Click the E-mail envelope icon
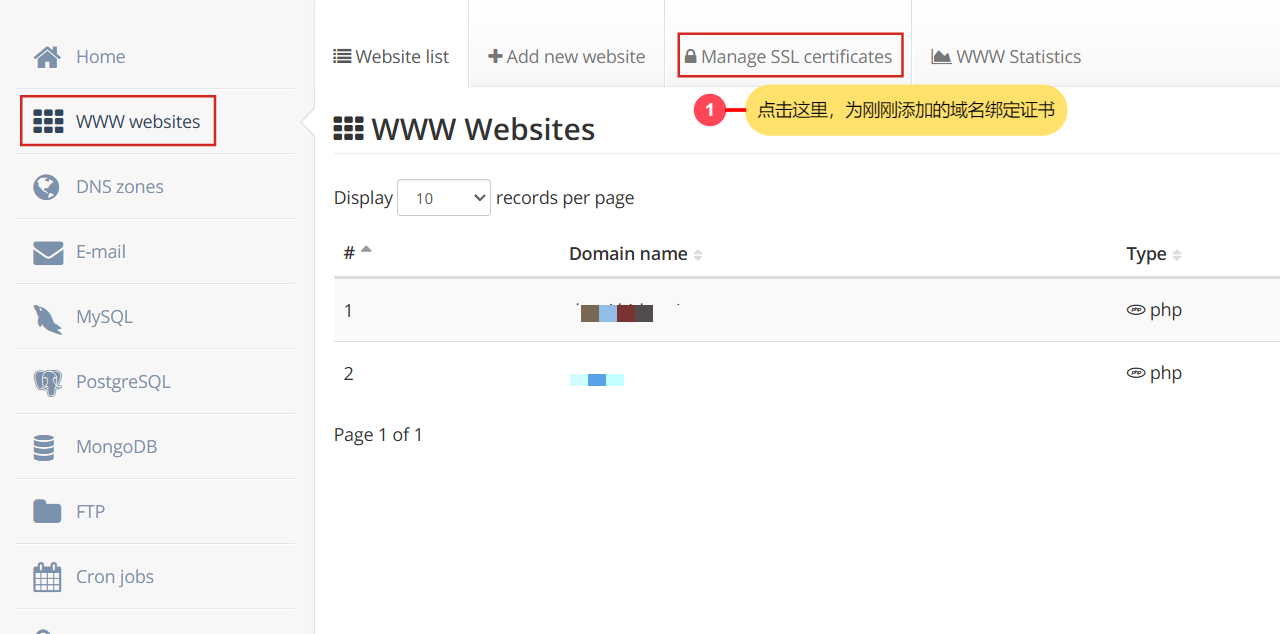The width and height of the screenshot is (1280, 634). pyautogui.click(x=47, y=253)
